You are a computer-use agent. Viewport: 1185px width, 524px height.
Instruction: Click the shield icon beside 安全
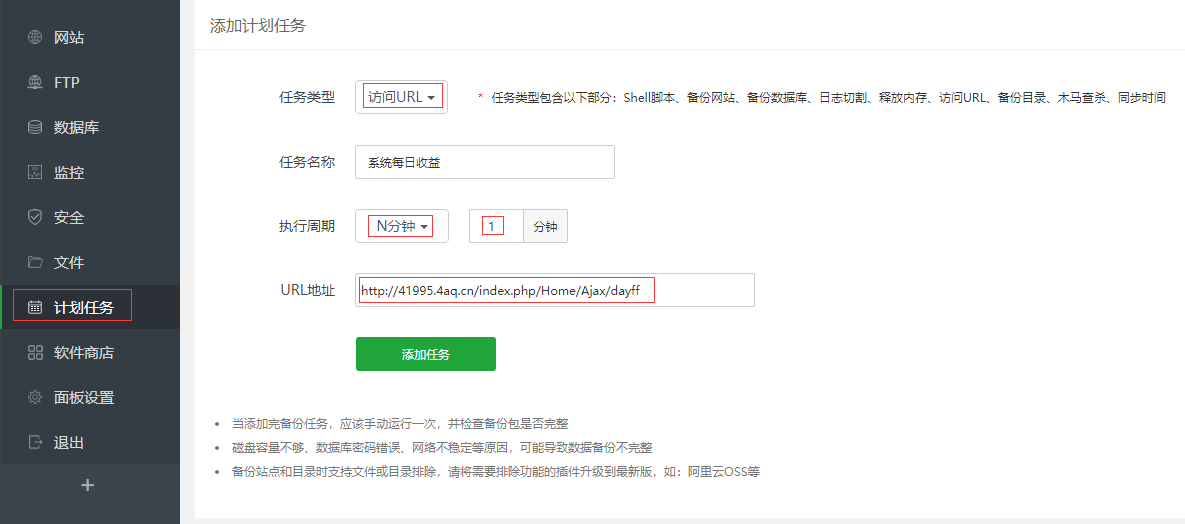tap(35, 218)
